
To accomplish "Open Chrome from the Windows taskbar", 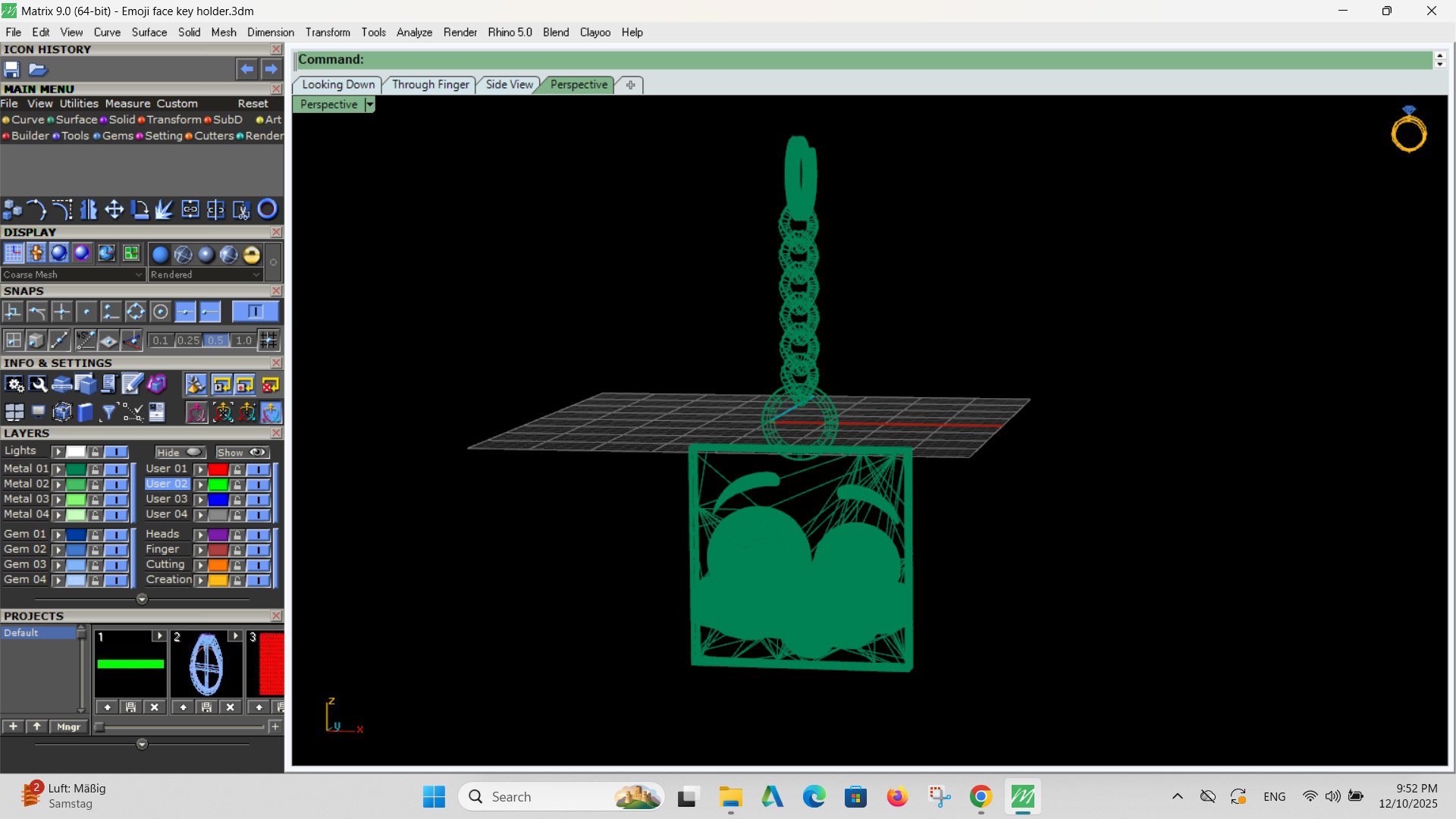I will pyautogui.click(x=981, y=797).
